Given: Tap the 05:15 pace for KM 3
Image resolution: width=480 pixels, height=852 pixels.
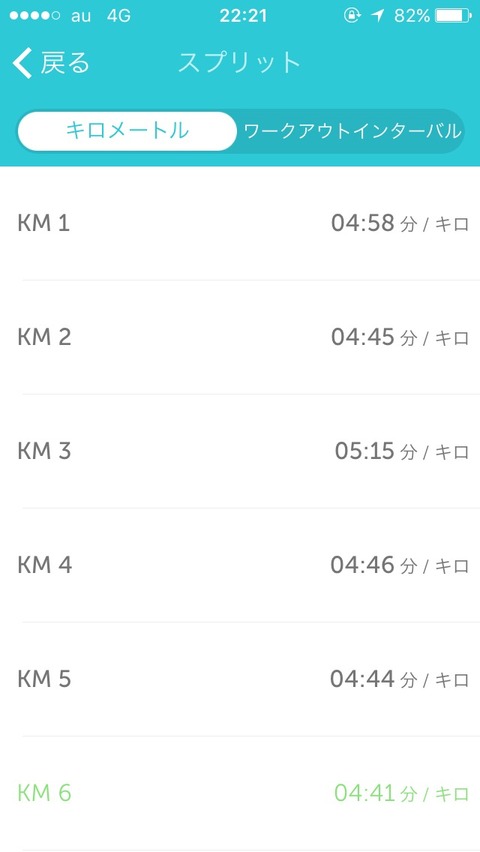Looking at the screenshot, I should [x=364, y=451].
